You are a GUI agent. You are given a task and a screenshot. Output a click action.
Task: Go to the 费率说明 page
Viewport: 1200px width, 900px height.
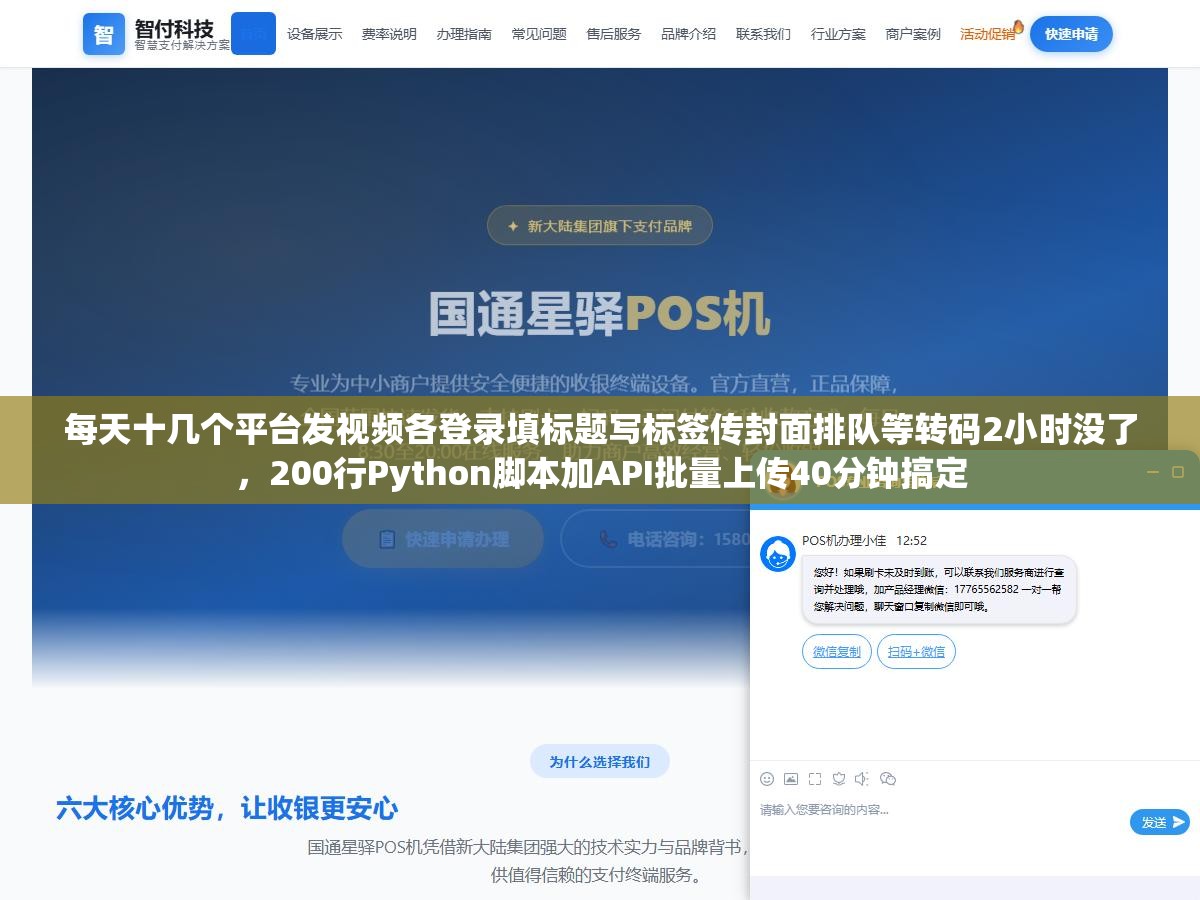click(x=389, y=34)
